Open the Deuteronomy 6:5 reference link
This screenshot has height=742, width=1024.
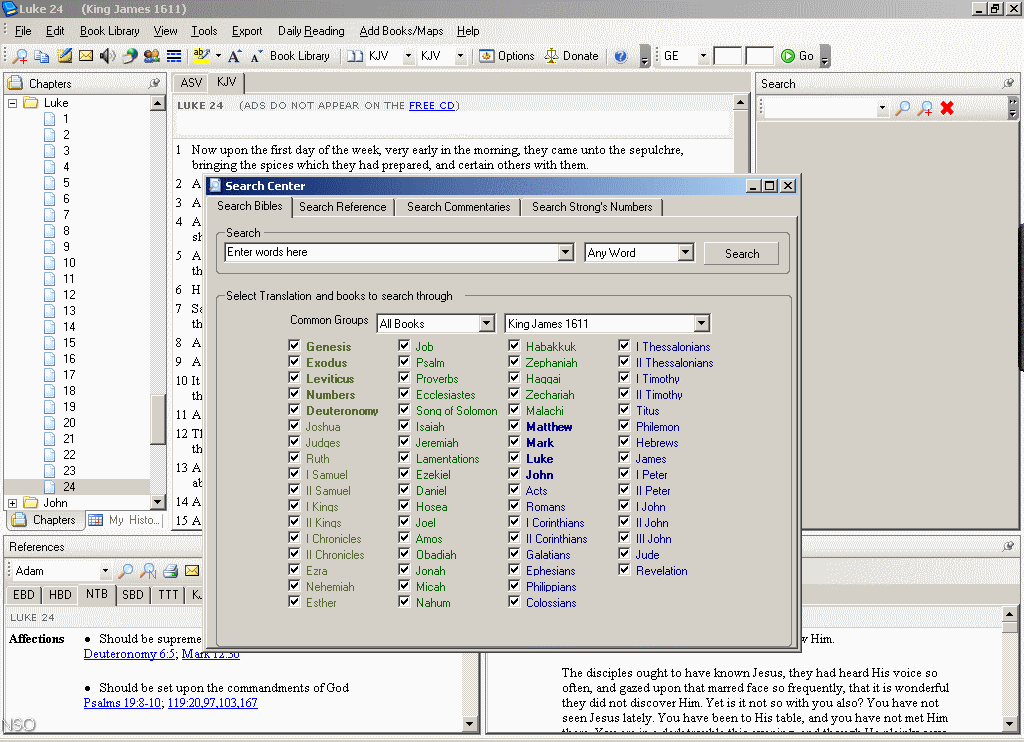click(129, 654)
